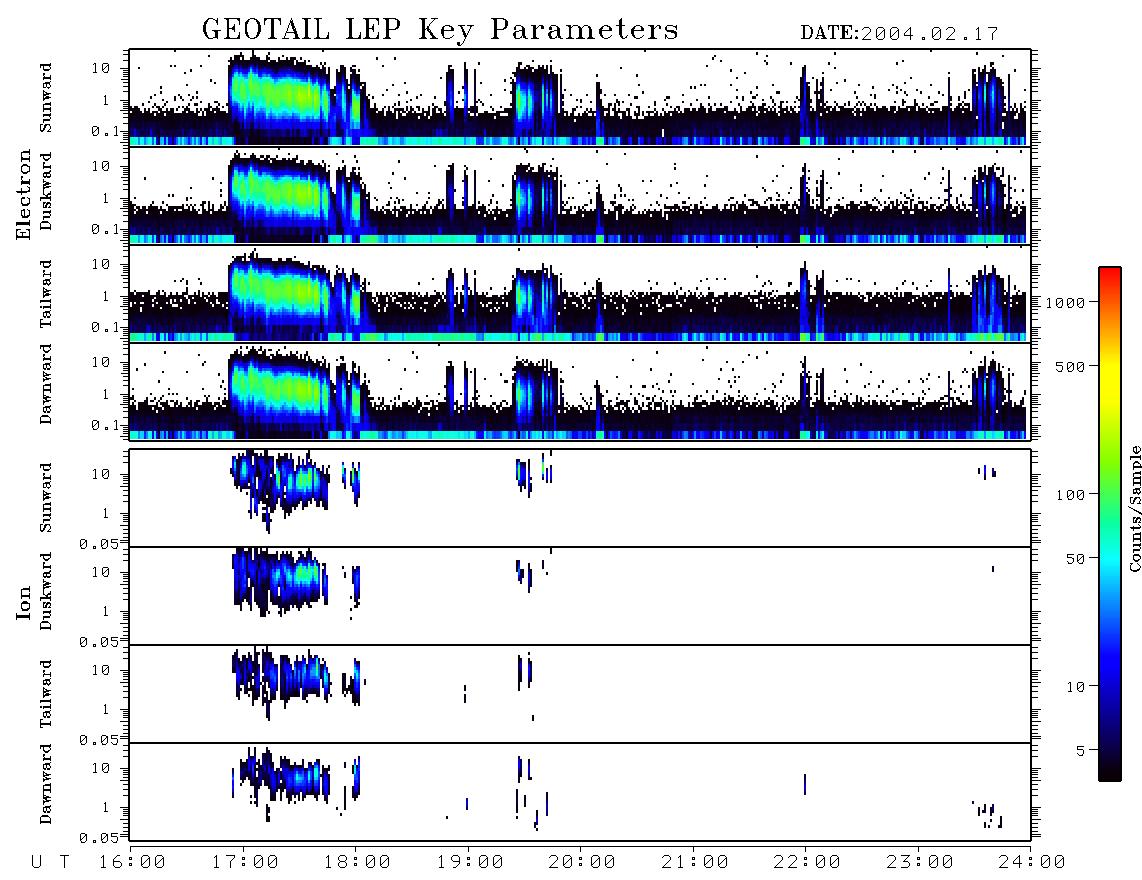Screen dimensions: 1142x880
Task: Click the Ion Sunward spectrogram panel
Action: pos(580,498)
